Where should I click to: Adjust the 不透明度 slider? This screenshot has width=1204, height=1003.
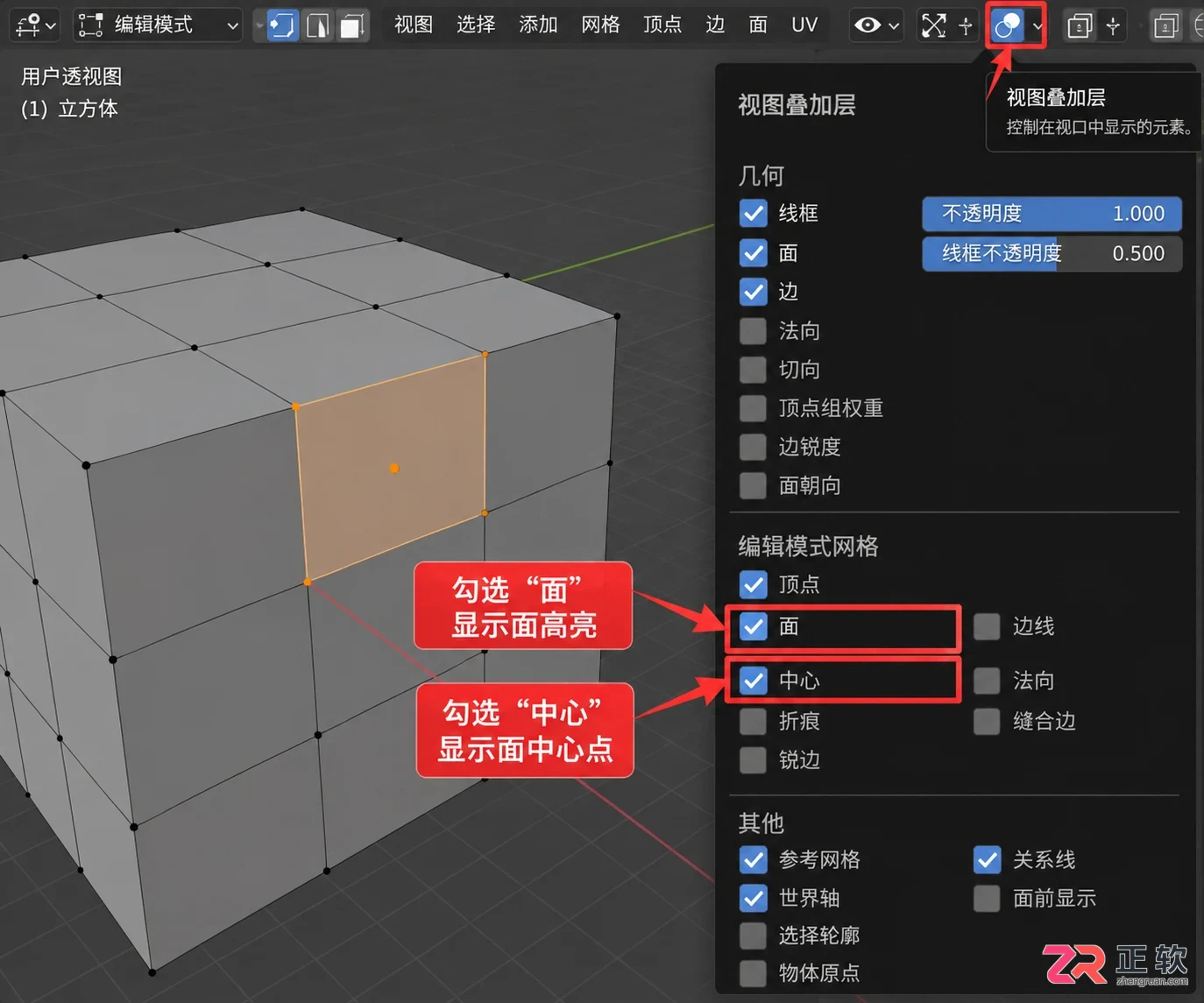1052,214
